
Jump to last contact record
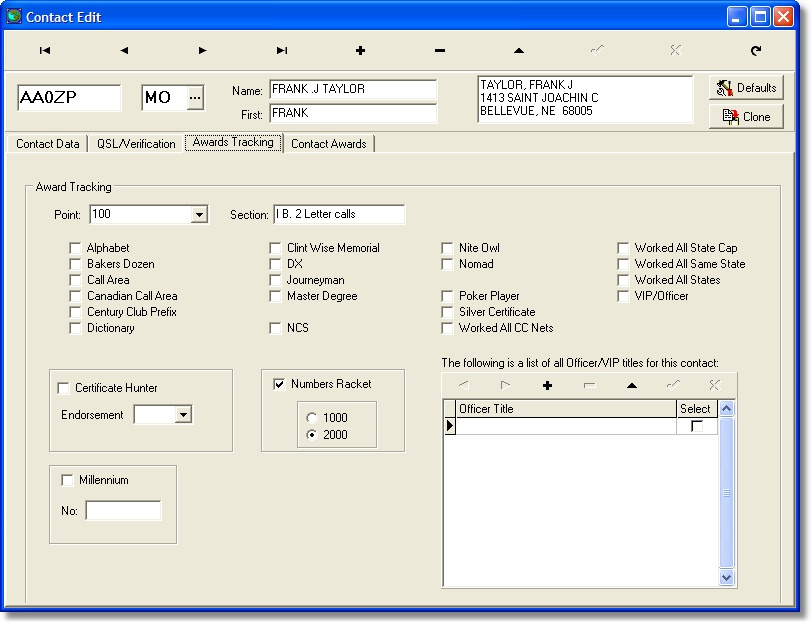pyautogui.click(x=282, y=50)
